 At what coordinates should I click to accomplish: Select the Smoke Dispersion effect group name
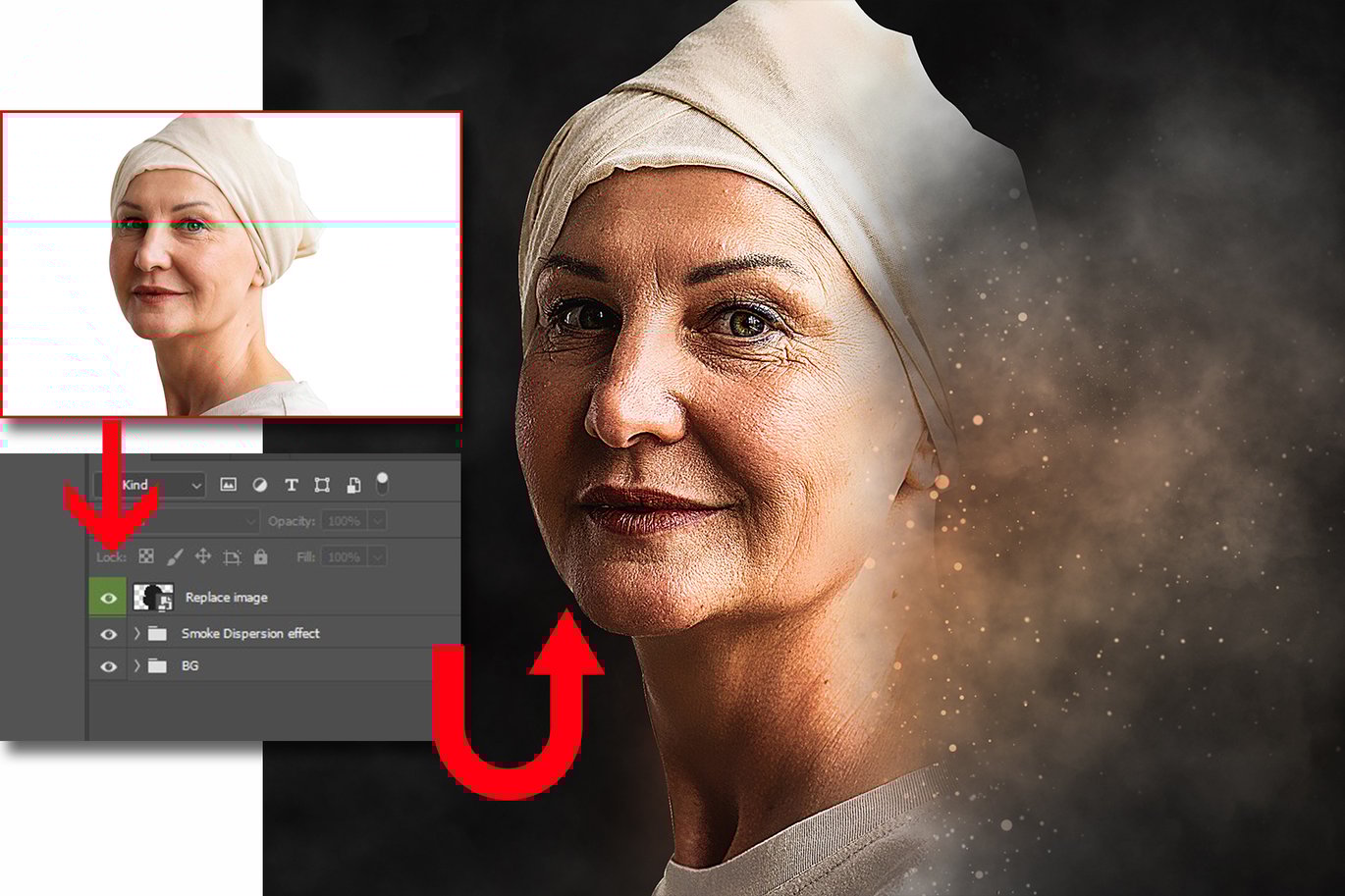250,634
